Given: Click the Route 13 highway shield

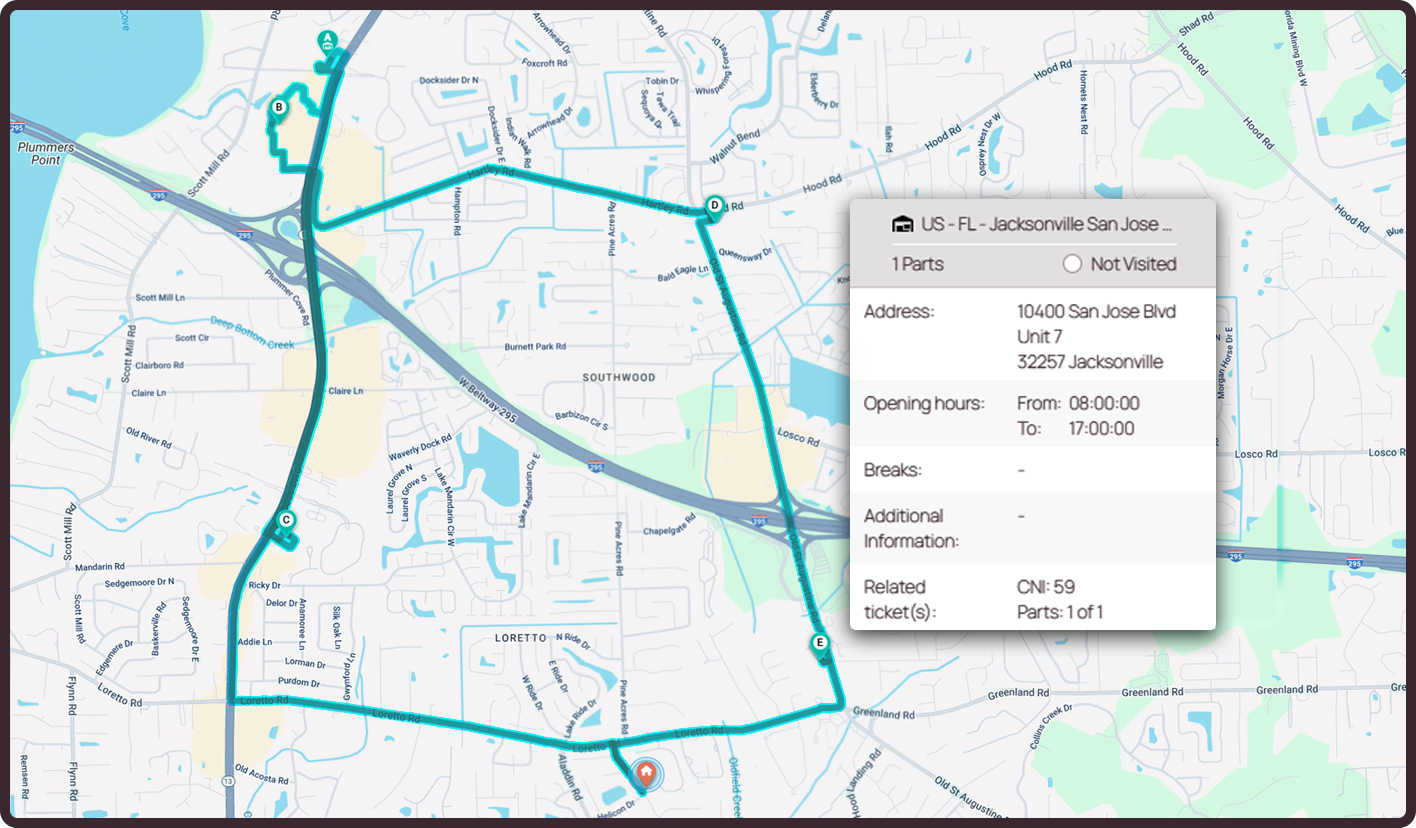Looking at the screenshot, I should coord(230,781).
